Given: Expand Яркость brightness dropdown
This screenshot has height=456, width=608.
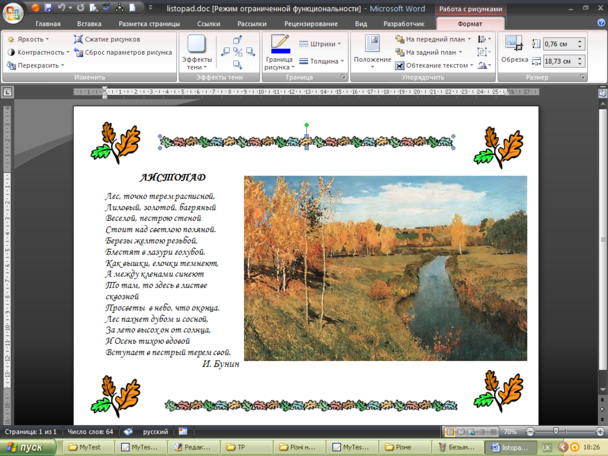Looking at the screenshot, I should tap(29, 39).
